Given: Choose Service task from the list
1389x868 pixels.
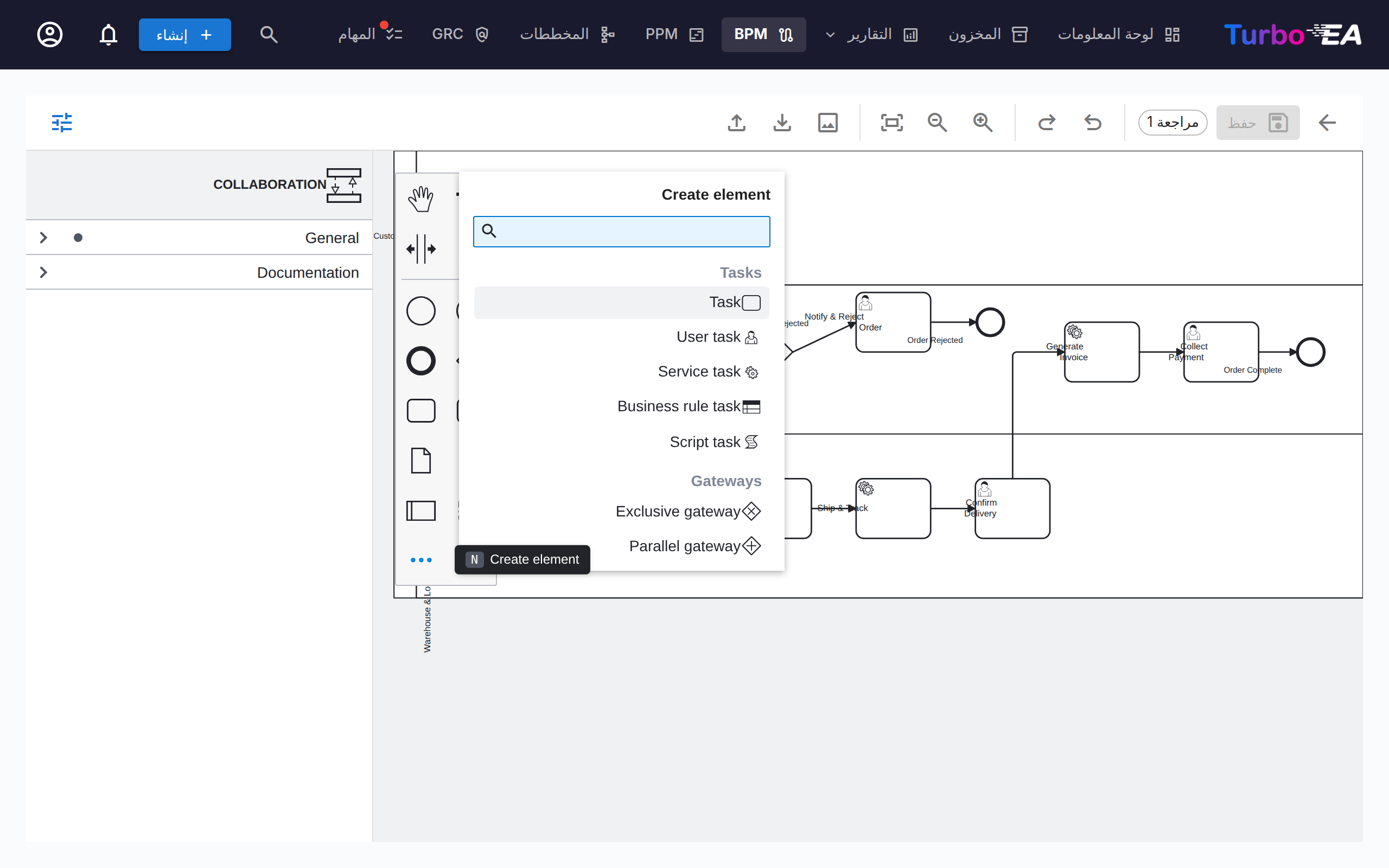Looking at the screenshot, I should [x=621, y=372].
